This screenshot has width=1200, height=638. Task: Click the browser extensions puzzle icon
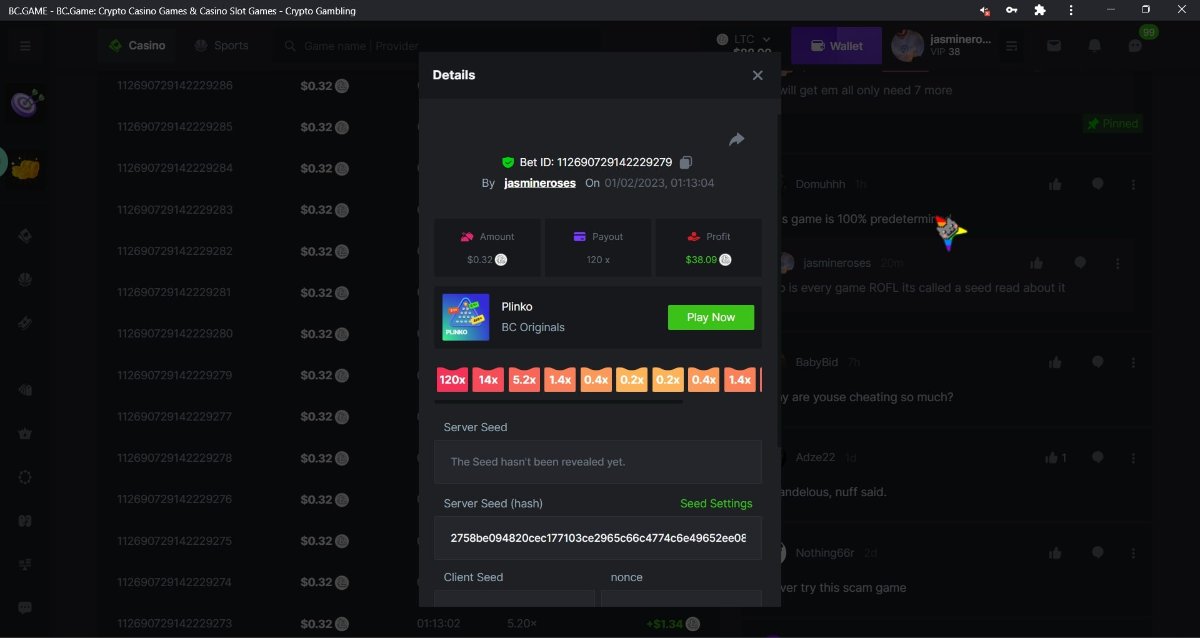pos(1040,10)
